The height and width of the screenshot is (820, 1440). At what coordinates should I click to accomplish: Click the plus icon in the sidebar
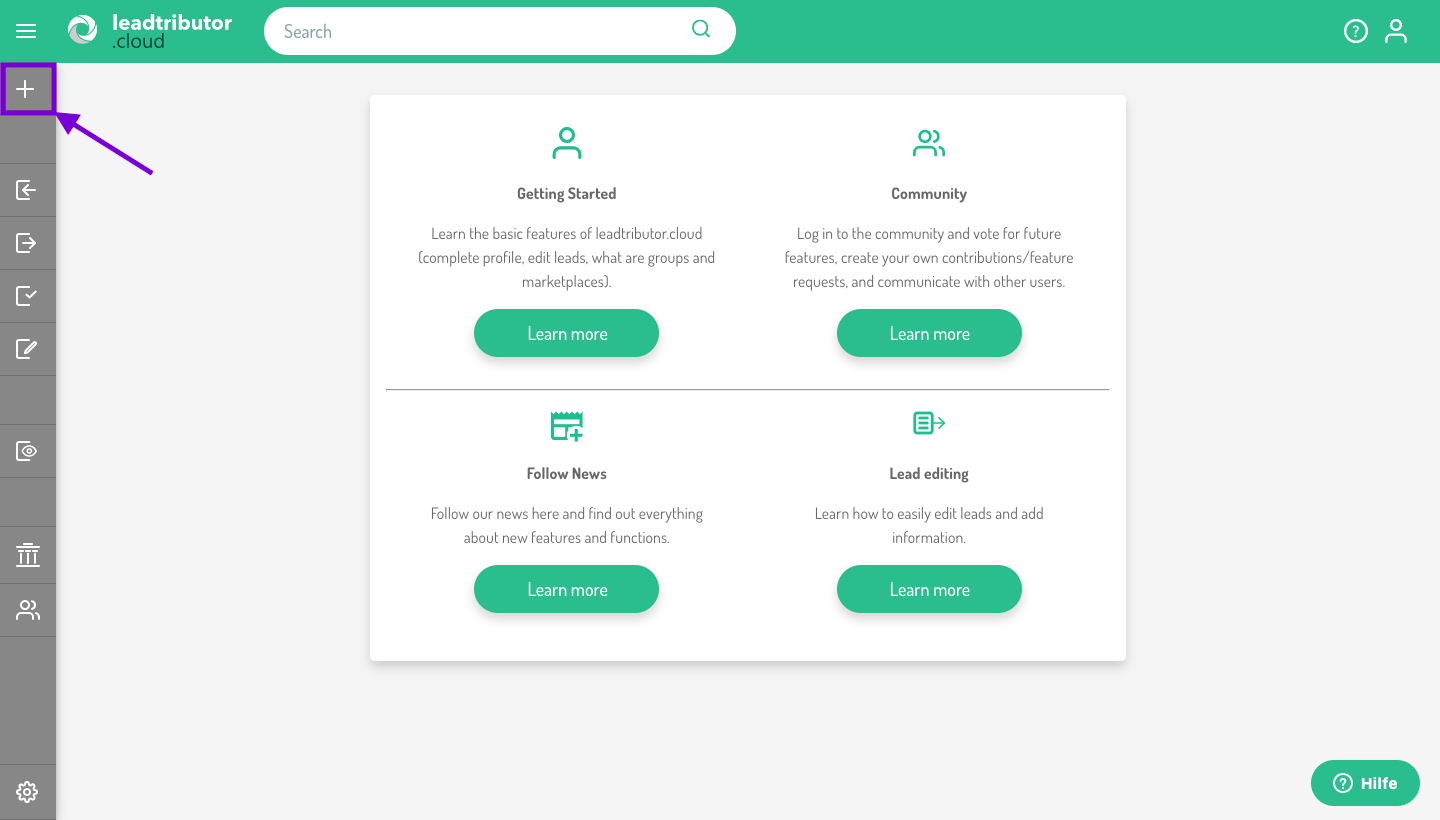[x=26, y=90]
